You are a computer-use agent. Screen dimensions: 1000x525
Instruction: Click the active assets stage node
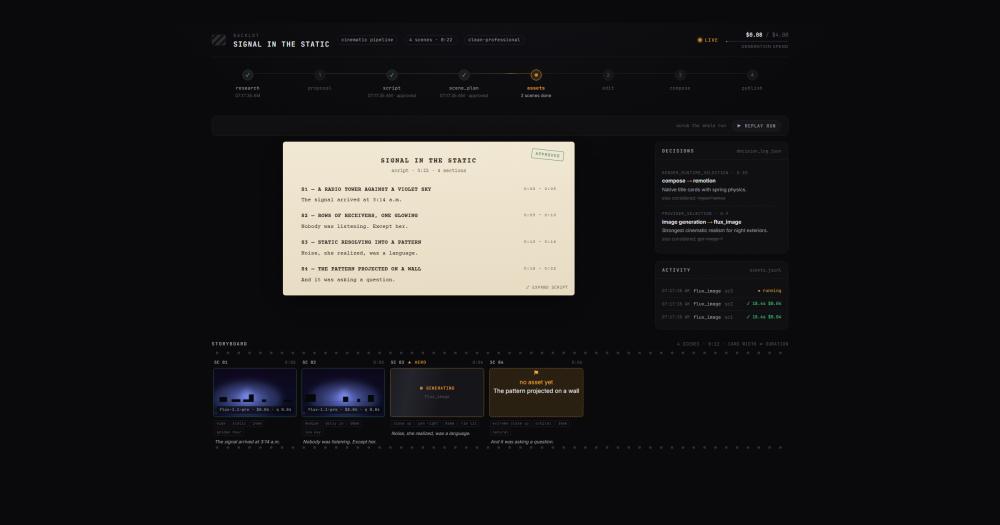(x=536, y=75)
